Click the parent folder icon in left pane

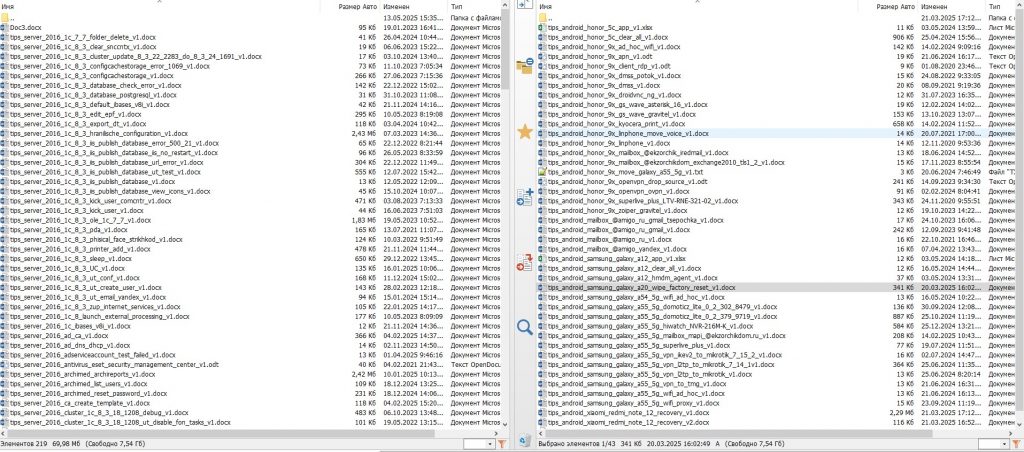tap(5, 18)
